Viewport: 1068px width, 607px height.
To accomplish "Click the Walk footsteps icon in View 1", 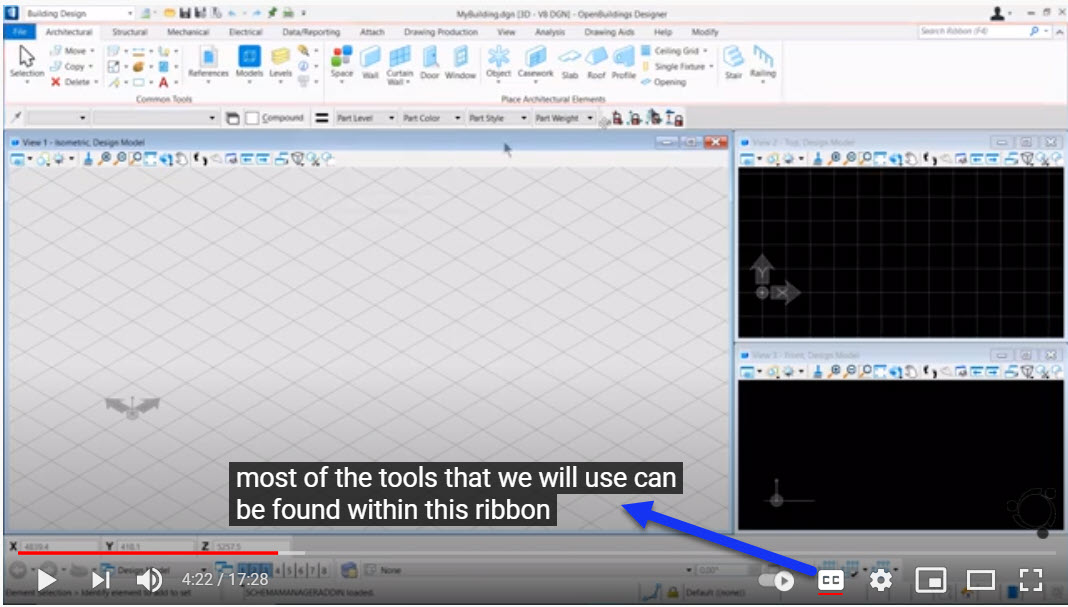I will click(x=200, y=159).
